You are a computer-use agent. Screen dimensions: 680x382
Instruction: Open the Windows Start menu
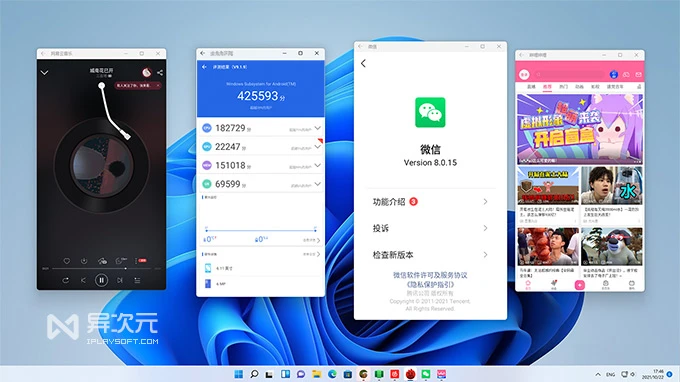(239, 374)
